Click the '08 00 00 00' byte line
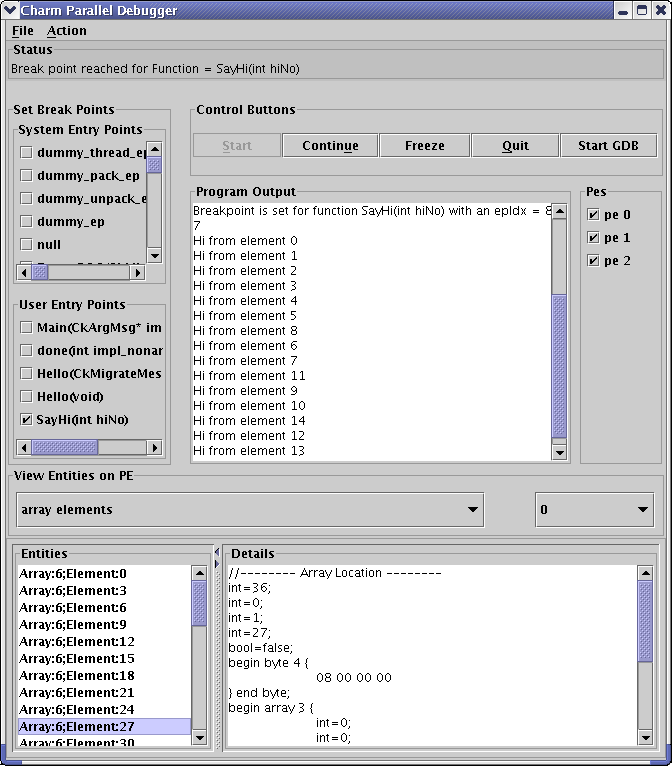The height and width of the screenshot is (766, 672). (x=354, y=678)
